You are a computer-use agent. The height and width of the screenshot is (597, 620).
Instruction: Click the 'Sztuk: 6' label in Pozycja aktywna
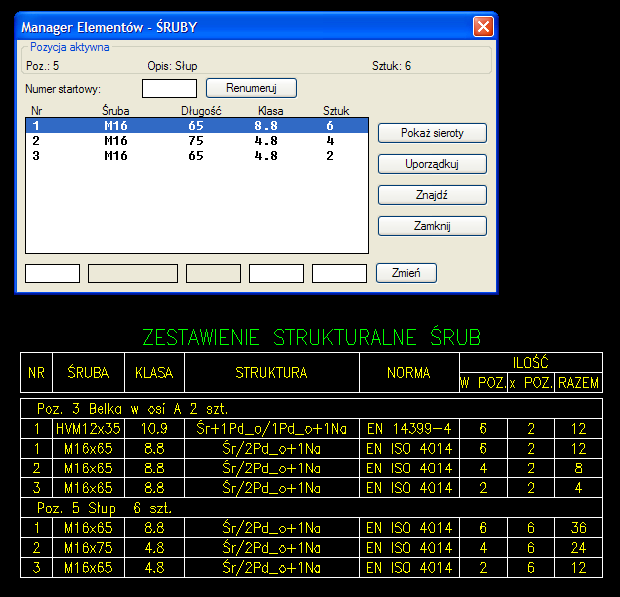point(391,66)
